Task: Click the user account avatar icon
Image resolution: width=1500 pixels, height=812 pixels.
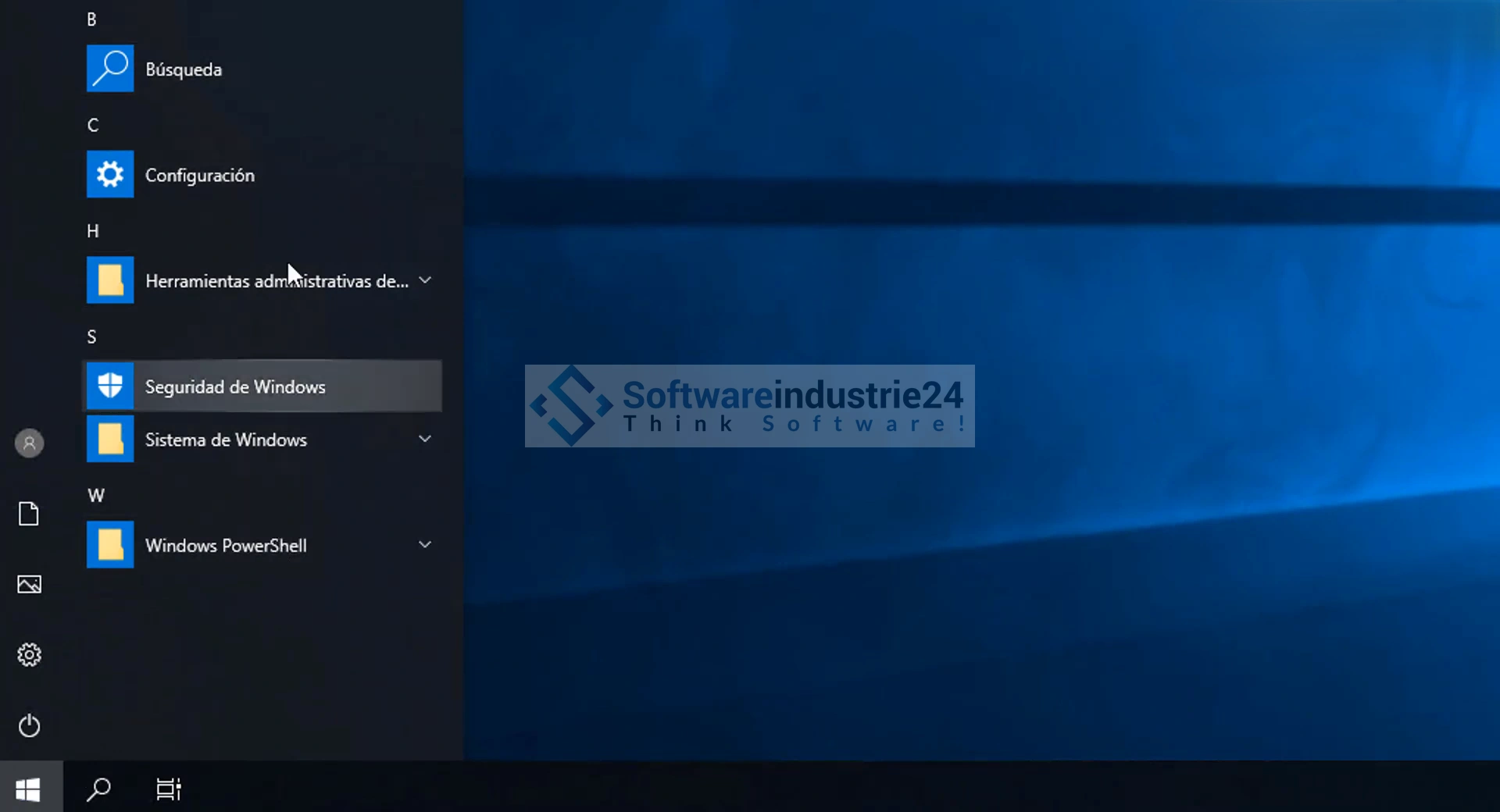Action: point(30,443)
